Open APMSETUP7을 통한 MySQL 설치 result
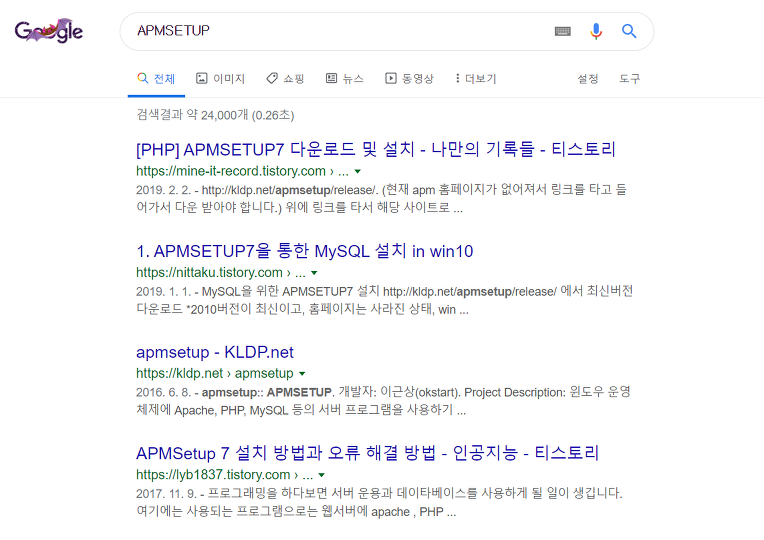Viewport: 764px width, 540px height. (305, 251)
